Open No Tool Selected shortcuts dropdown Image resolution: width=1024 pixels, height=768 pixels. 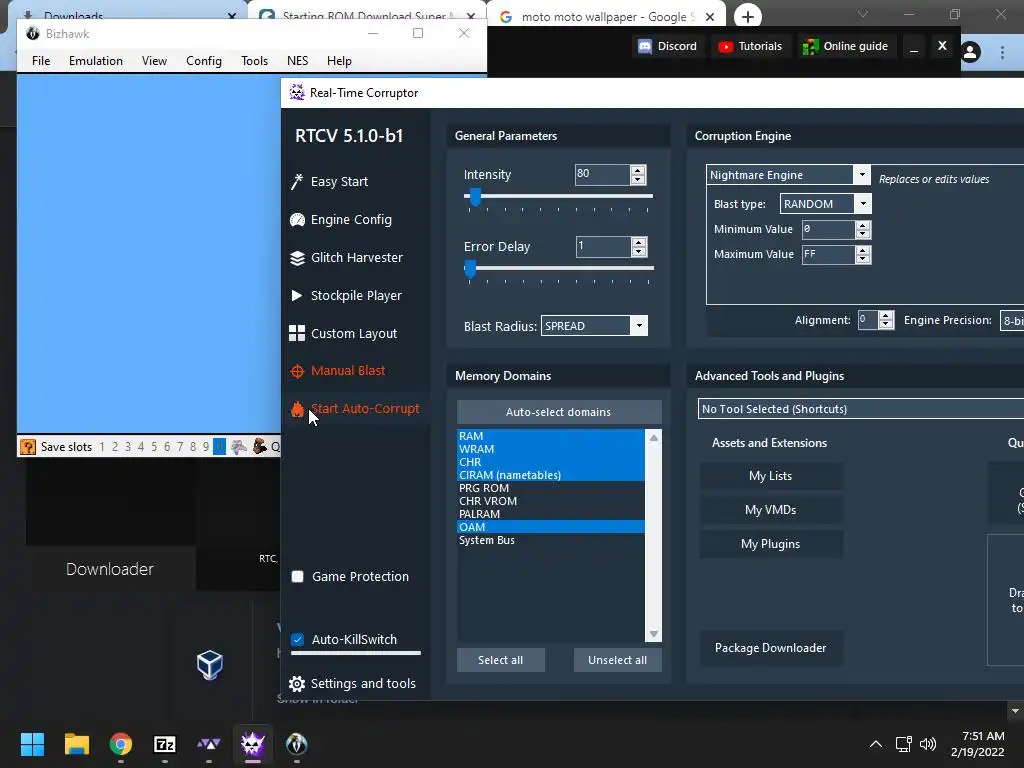click(x=861, y=409)
